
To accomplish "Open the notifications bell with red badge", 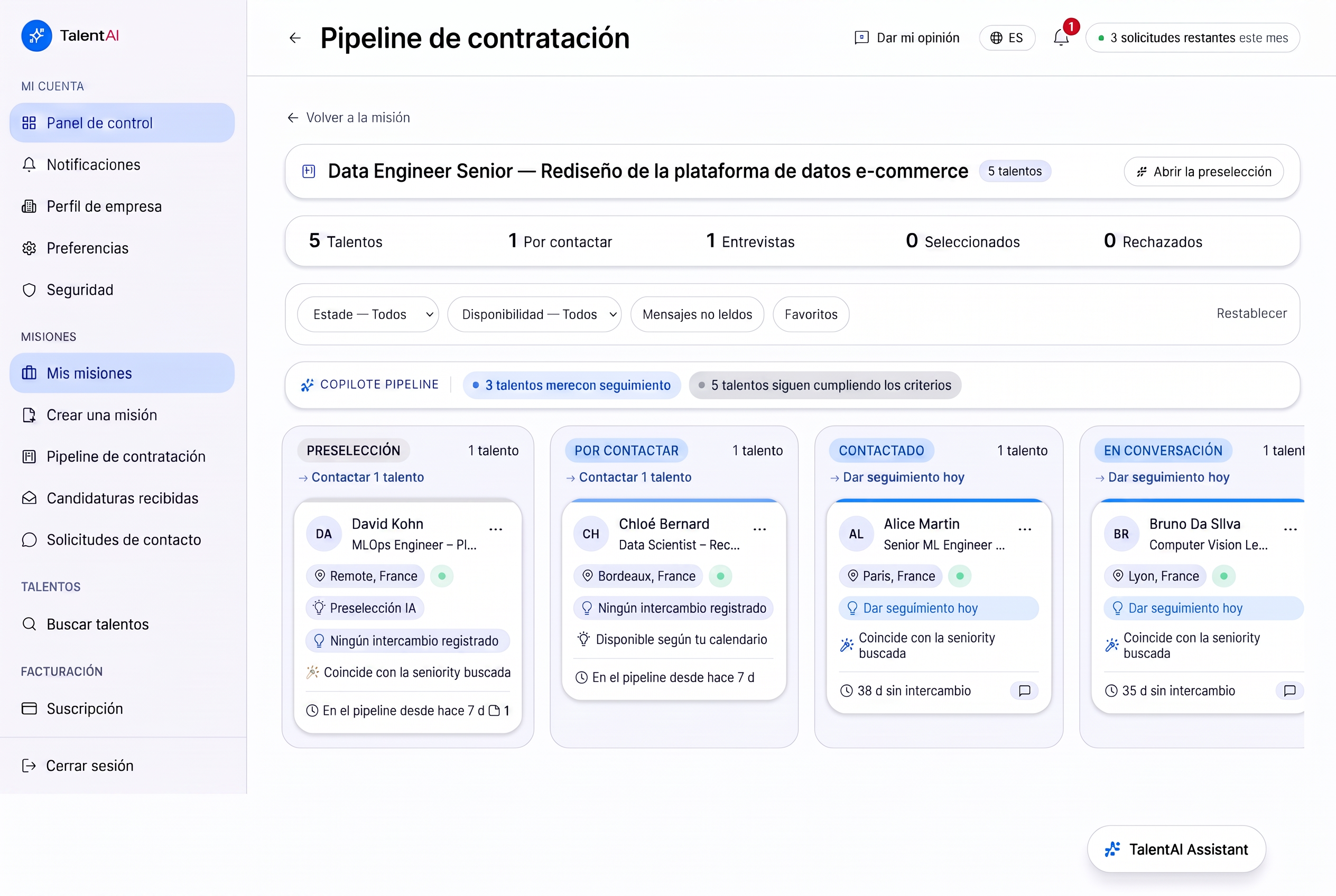I will 1062,37.
